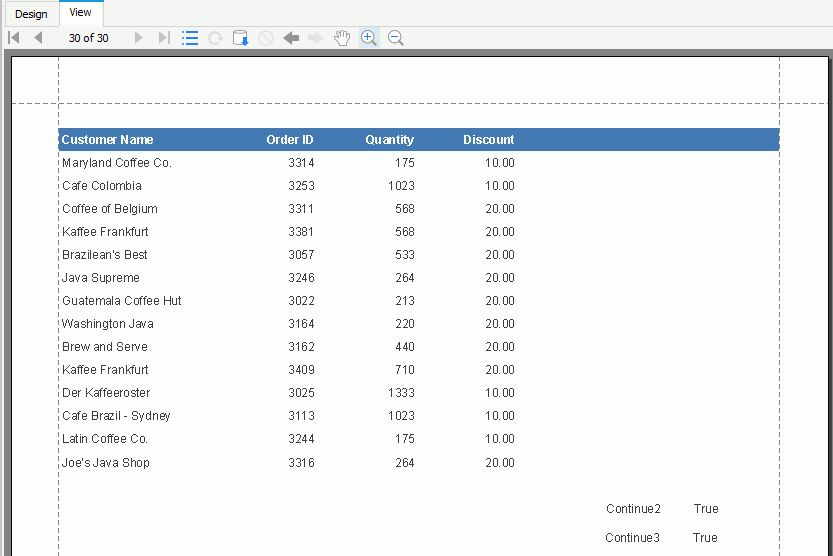Click Washington Java customer name

(108, 324)
